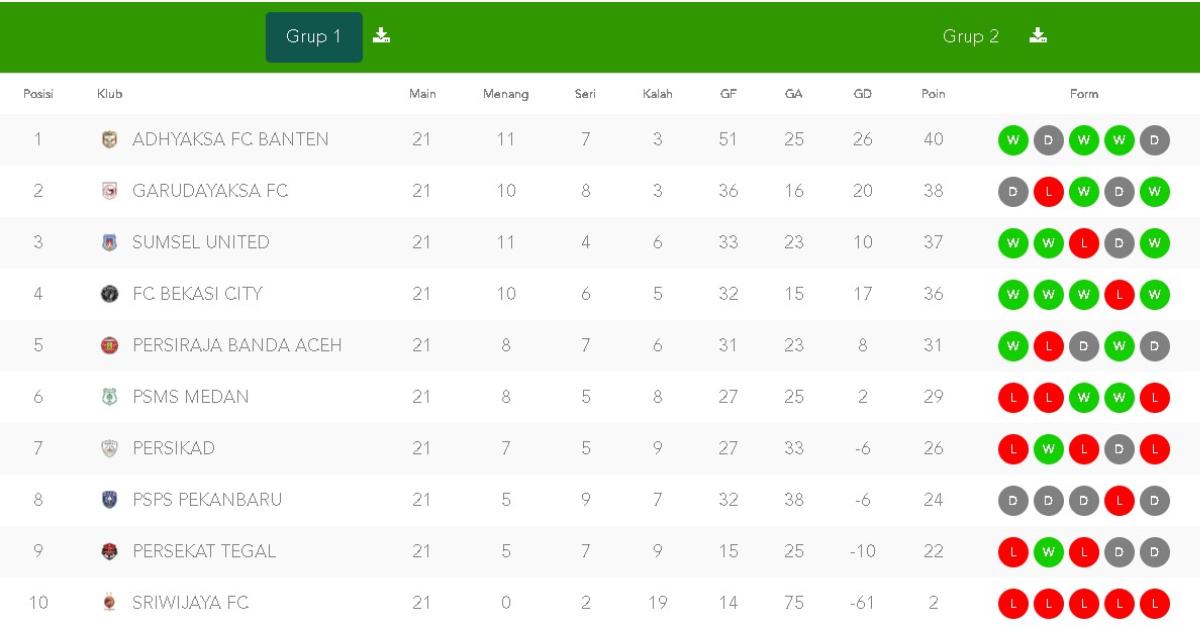Click download icon next to Grup 1
Image resolution: width=1200 pixels, height=628 pixels.
point(381,36)
